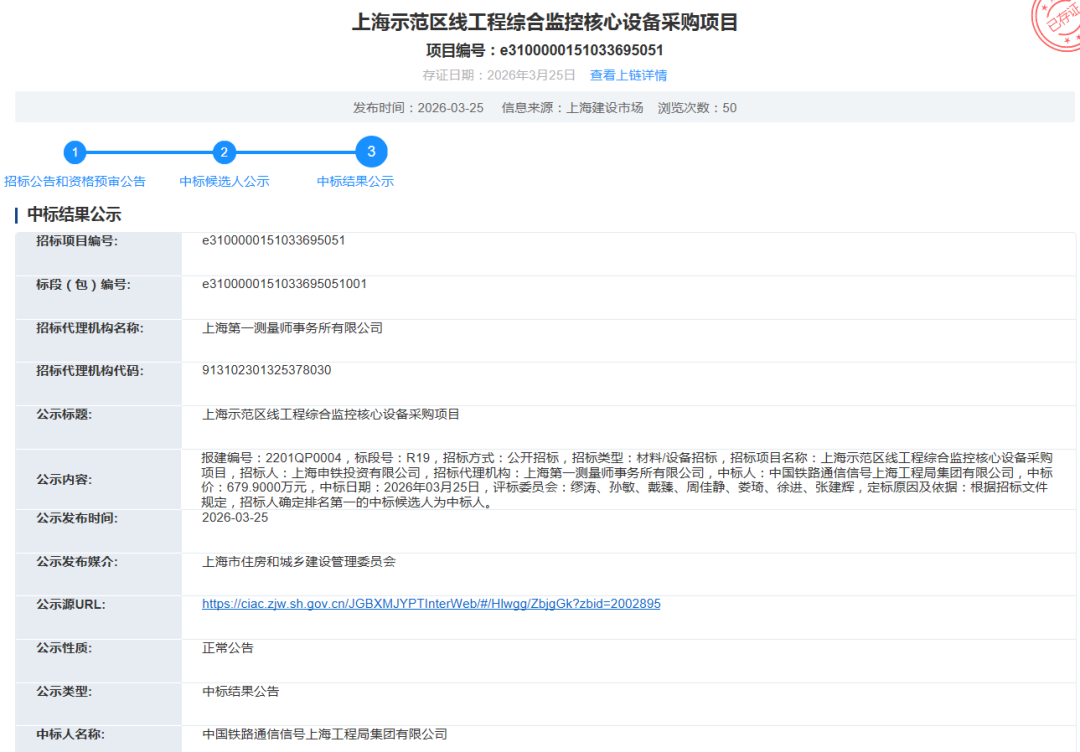Screen dimensions: 1080x752
Task: Open step 2 circle in progress bar
Action: pyautogui.click(x=224, y=152)
